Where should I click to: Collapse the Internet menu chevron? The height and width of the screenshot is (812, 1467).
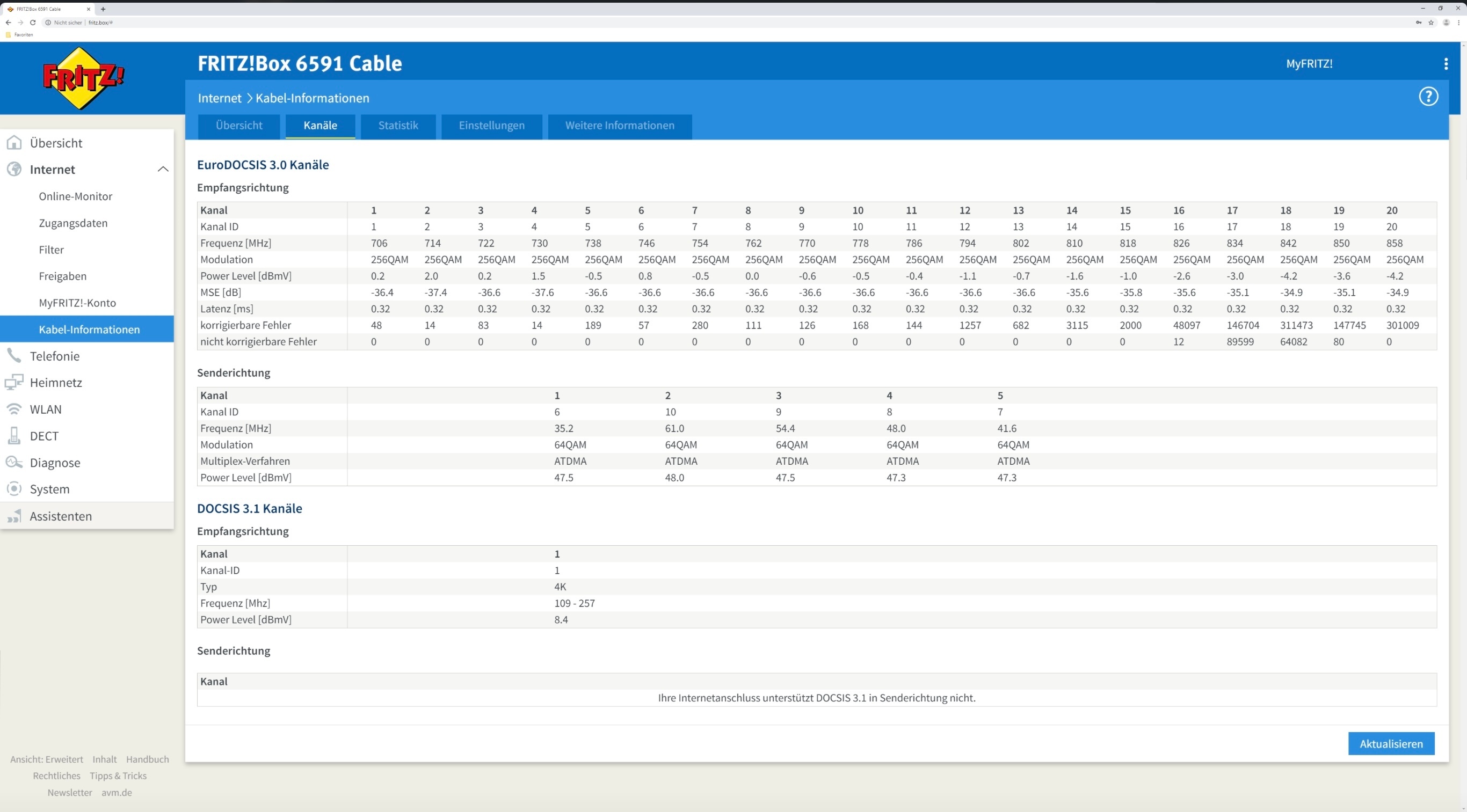pos(163,169)
